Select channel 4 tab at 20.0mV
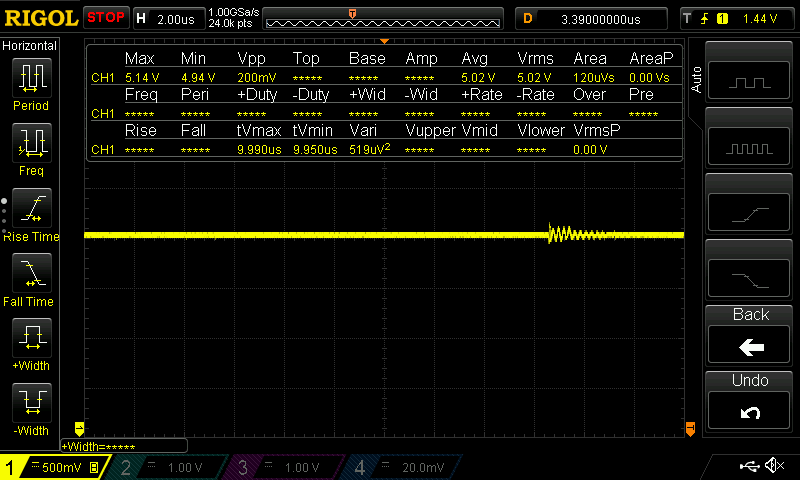 pyautogui.click(x=402, y=467)
